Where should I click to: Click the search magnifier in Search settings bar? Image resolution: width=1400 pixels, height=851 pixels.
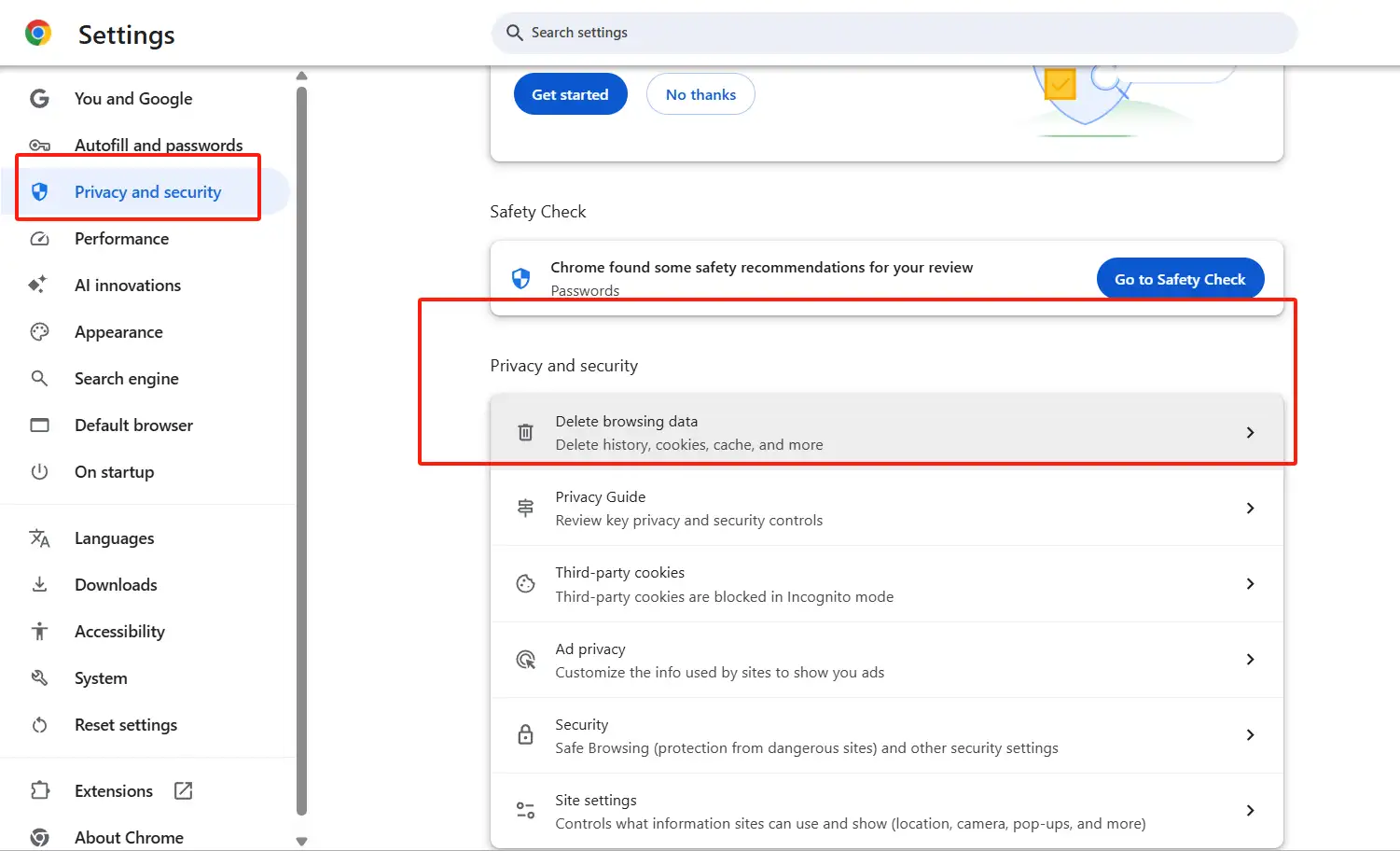[514, 33]
